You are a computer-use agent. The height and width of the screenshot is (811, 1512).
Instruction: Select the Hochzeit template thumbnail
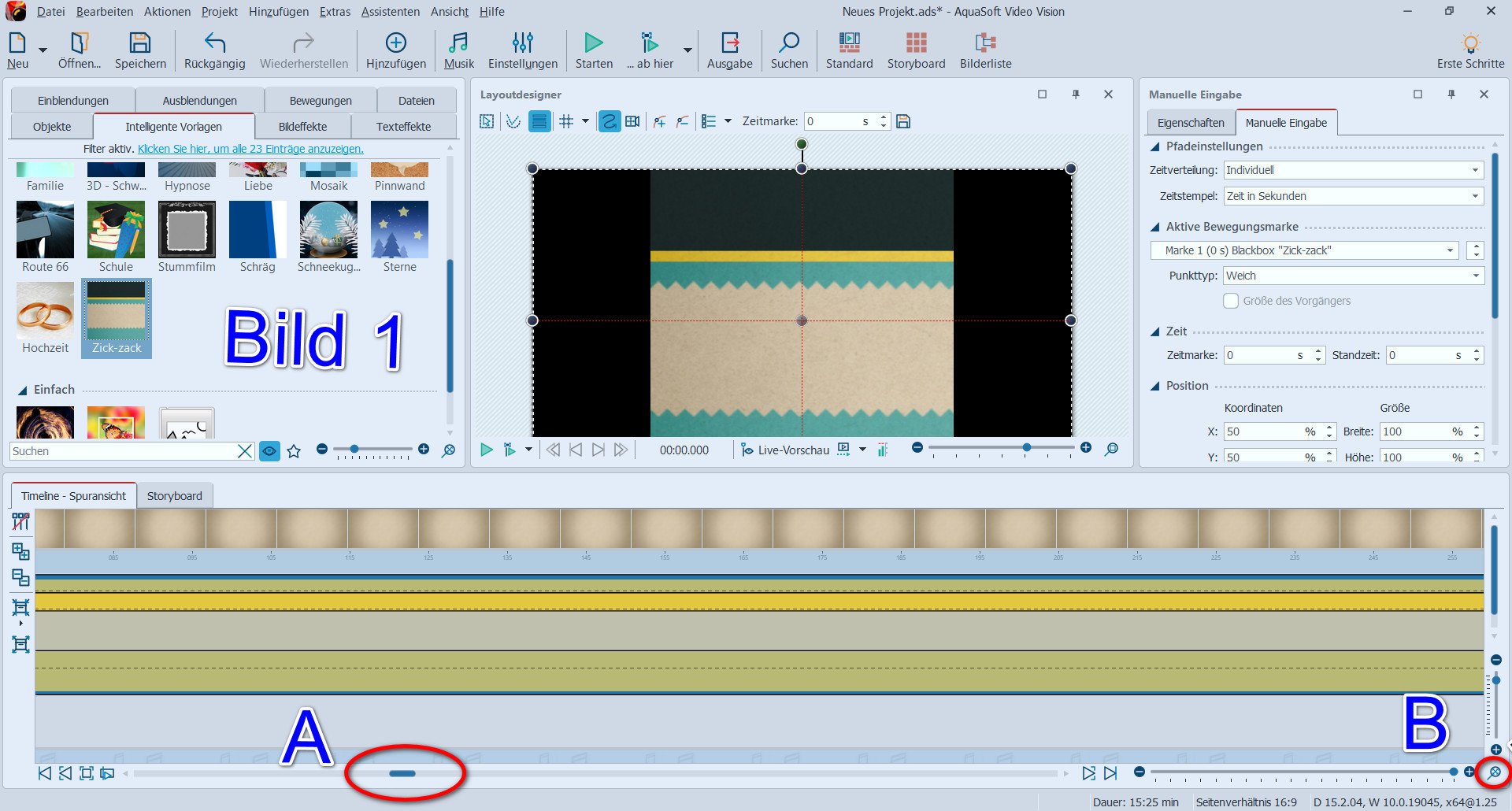coord(46,315)
